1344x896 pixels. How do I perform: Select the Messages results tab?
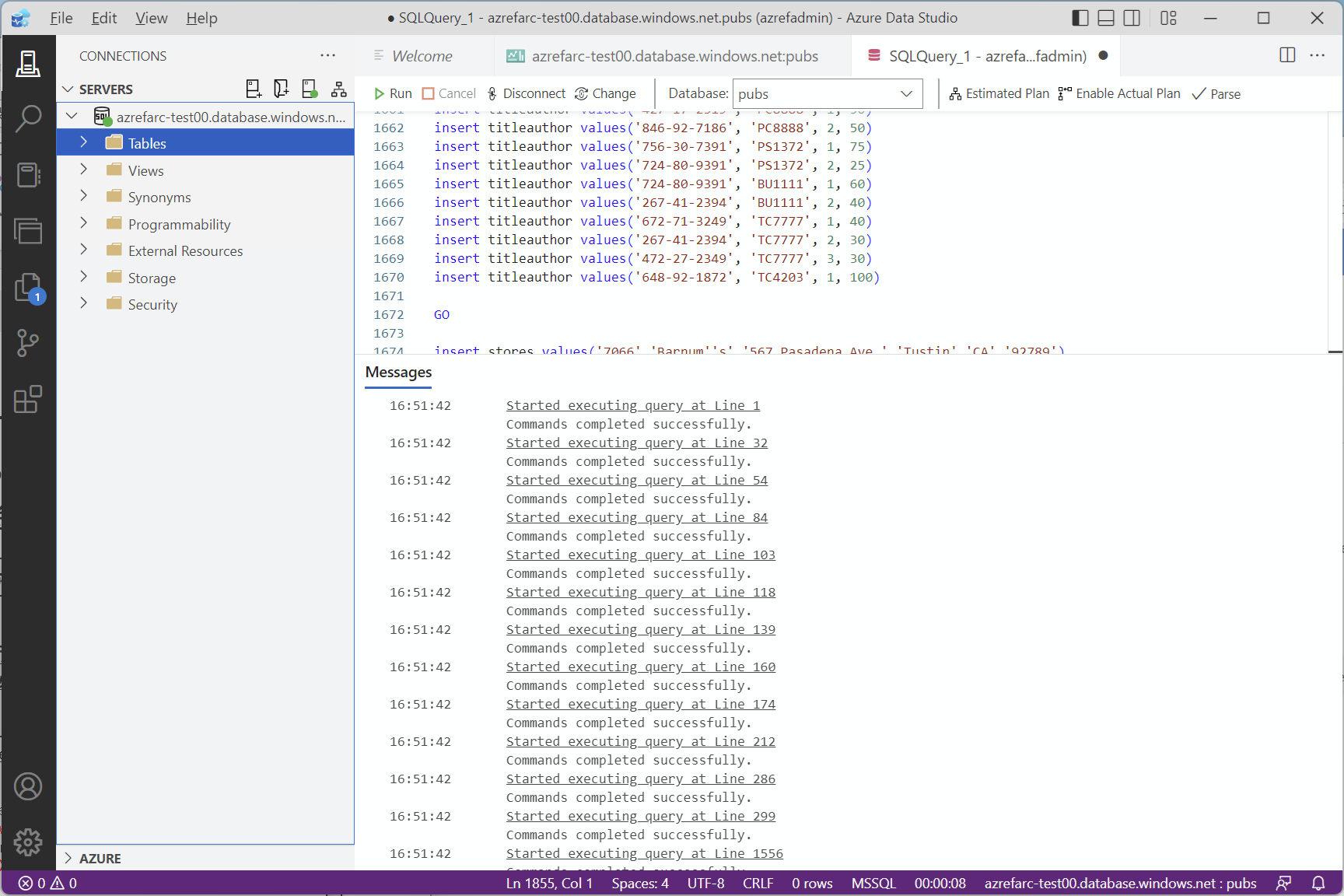tap(398, 373)
